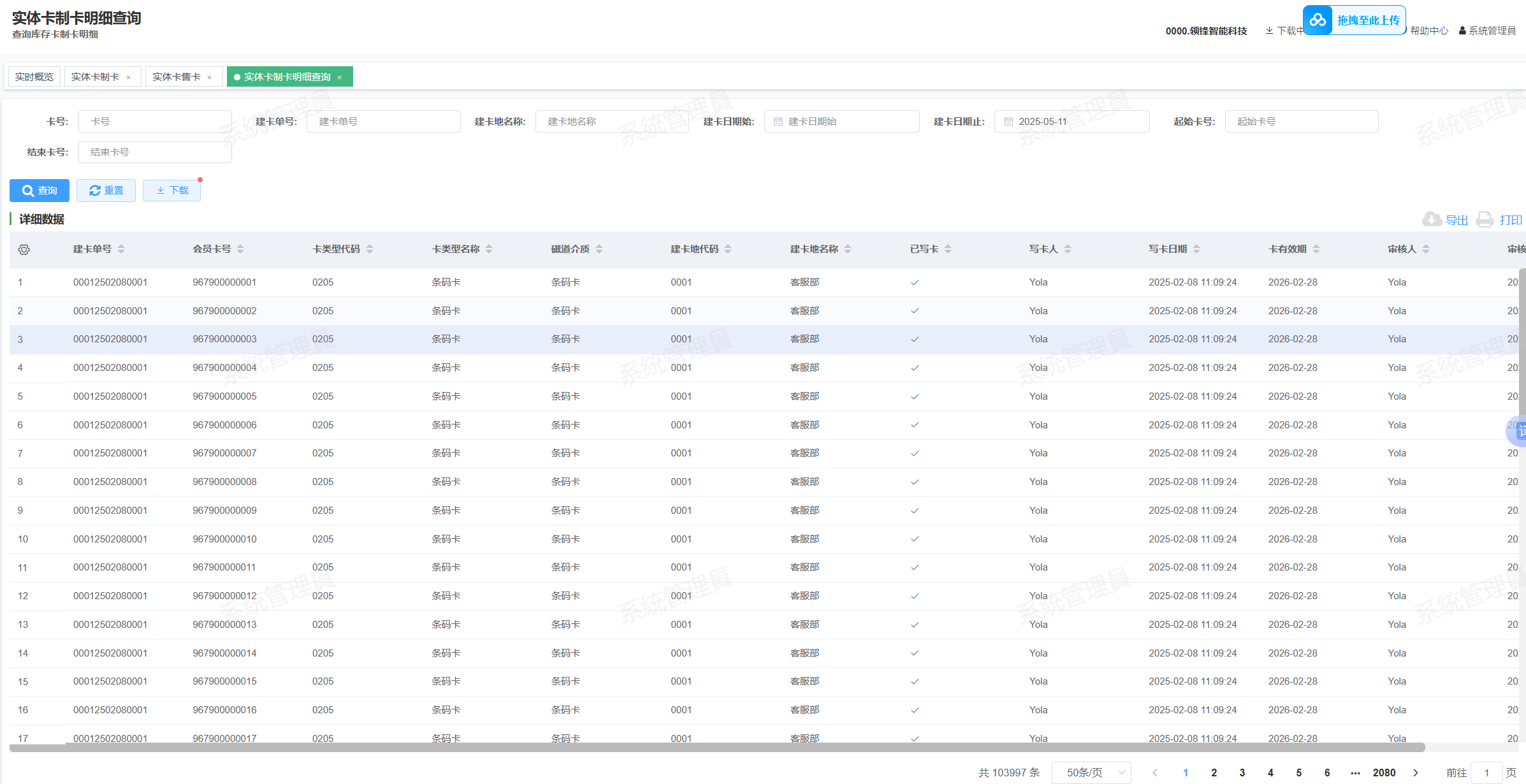Click the printer icon
This screenshot has width=1526, height=784.
pos(1485,219)
